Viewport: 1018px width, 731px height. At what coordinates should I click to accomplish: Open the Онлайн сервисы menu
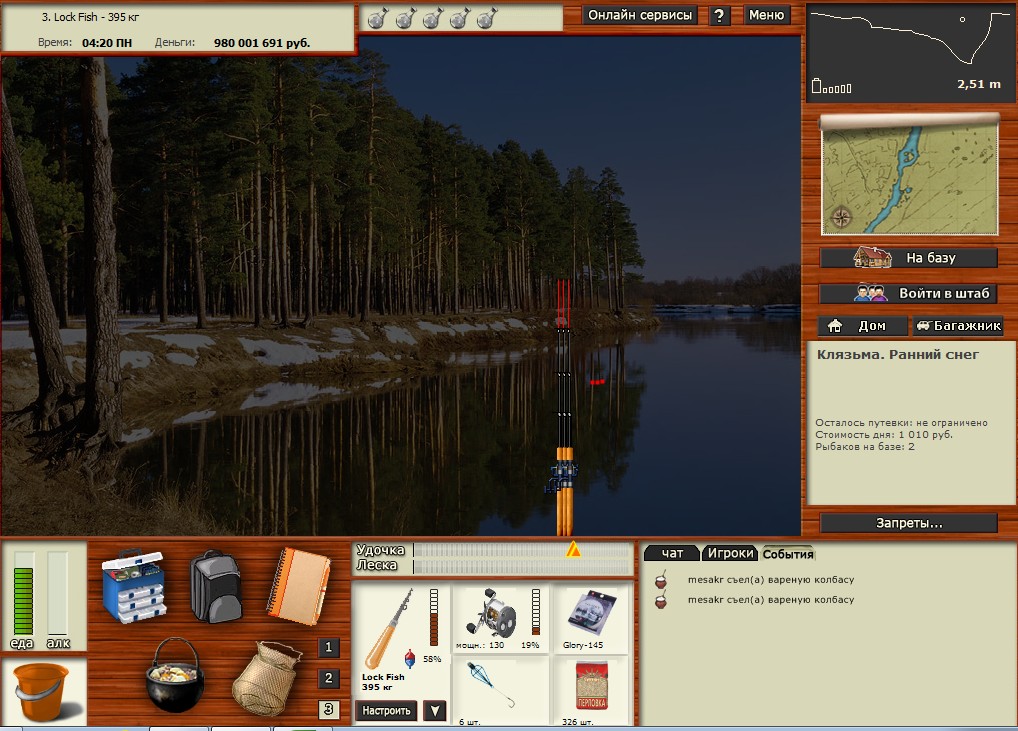(640, 15)
